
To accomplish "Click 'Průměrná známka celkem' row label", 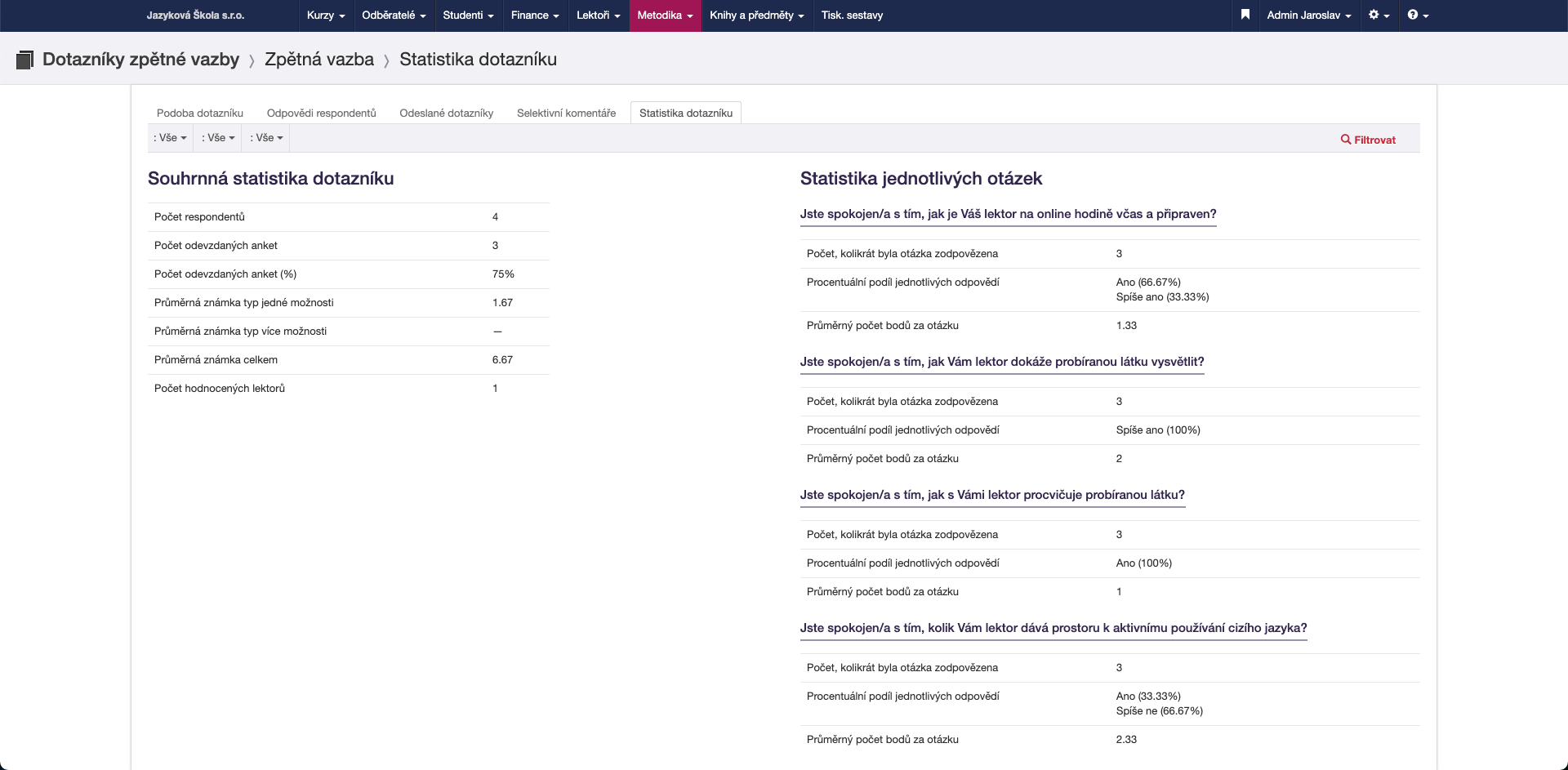I will coord(216,360).
